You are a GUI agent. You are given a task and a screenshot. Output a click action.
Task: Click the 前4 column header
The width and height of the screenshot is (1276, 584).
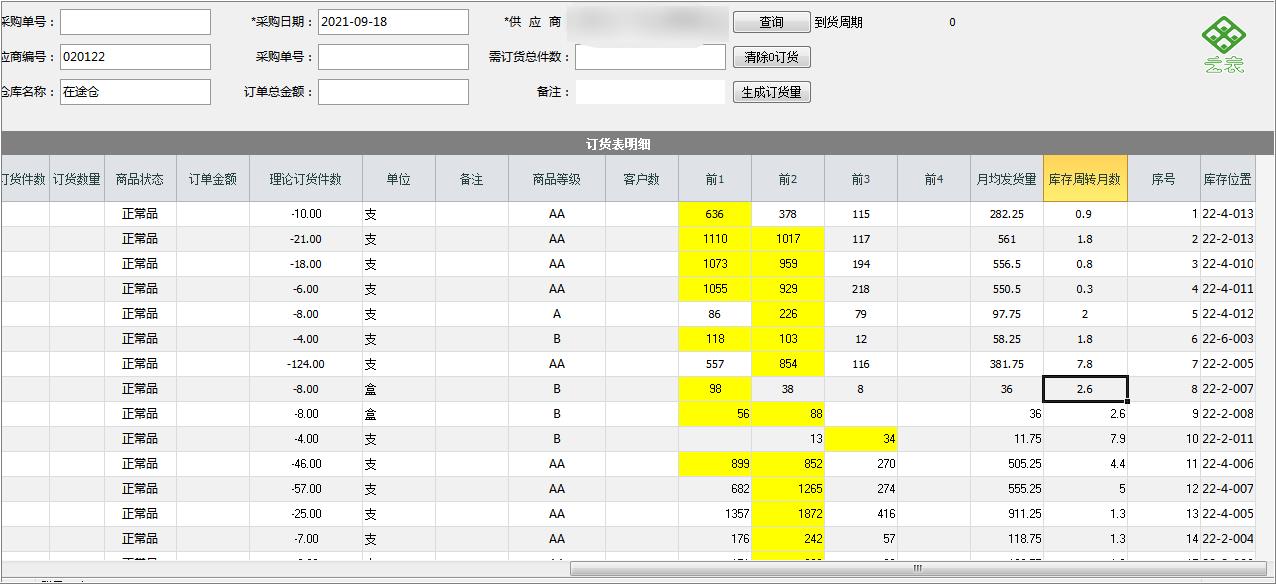click(934, 179)
